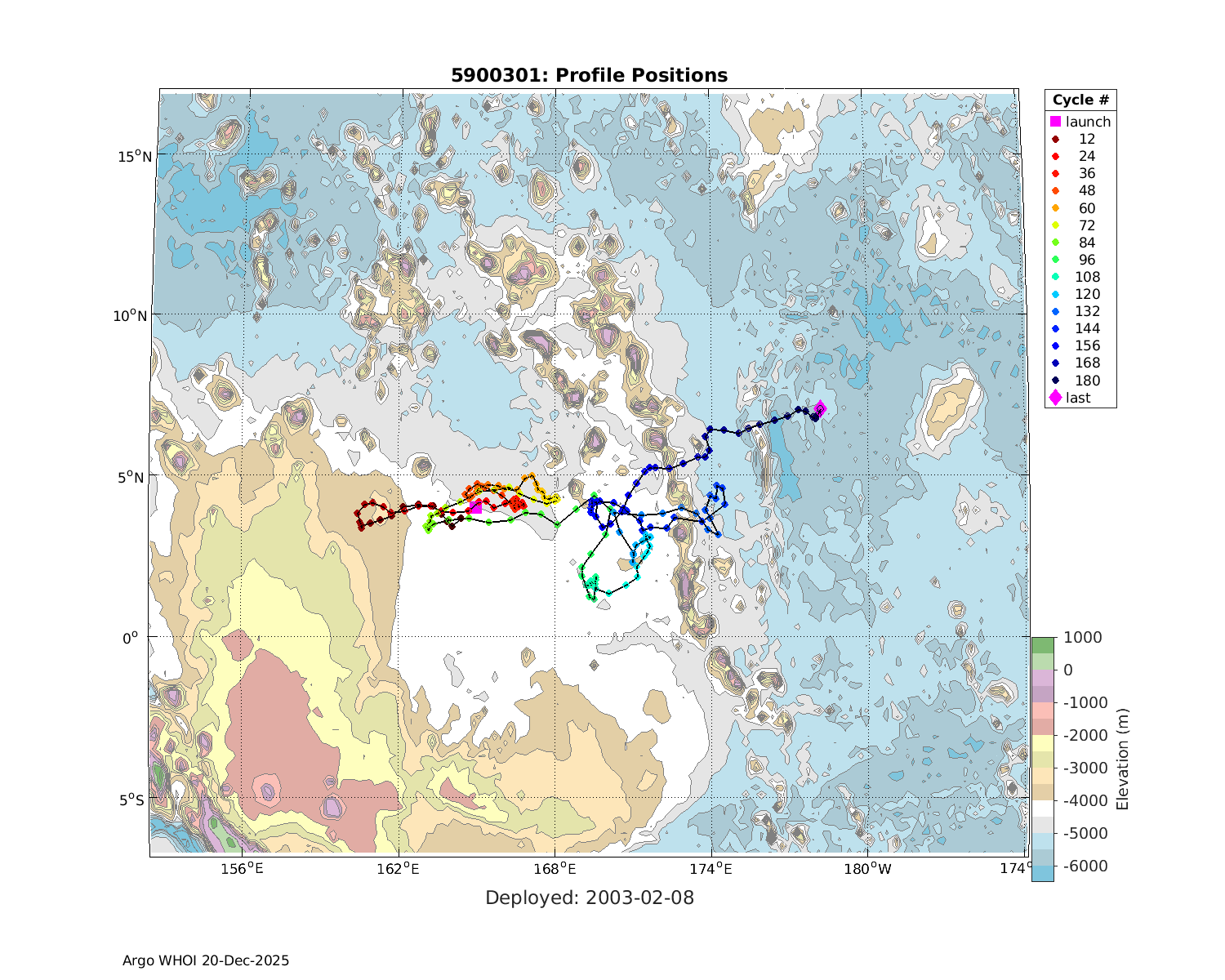The height and width of the screenshot is (980, 1225).
Task: Click the Elevation (m) colorbar label
Action: 1123,759
